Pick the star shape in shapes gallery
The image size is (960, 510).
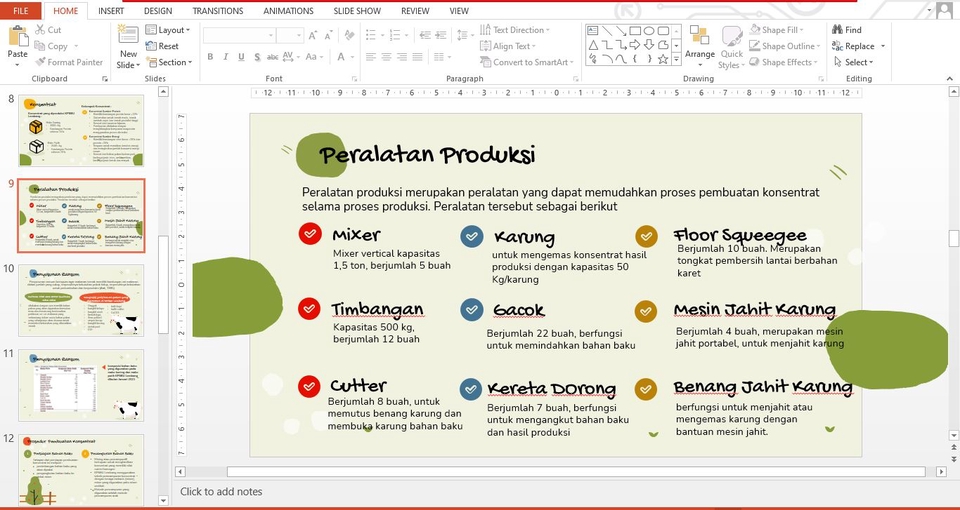point(663,59)
